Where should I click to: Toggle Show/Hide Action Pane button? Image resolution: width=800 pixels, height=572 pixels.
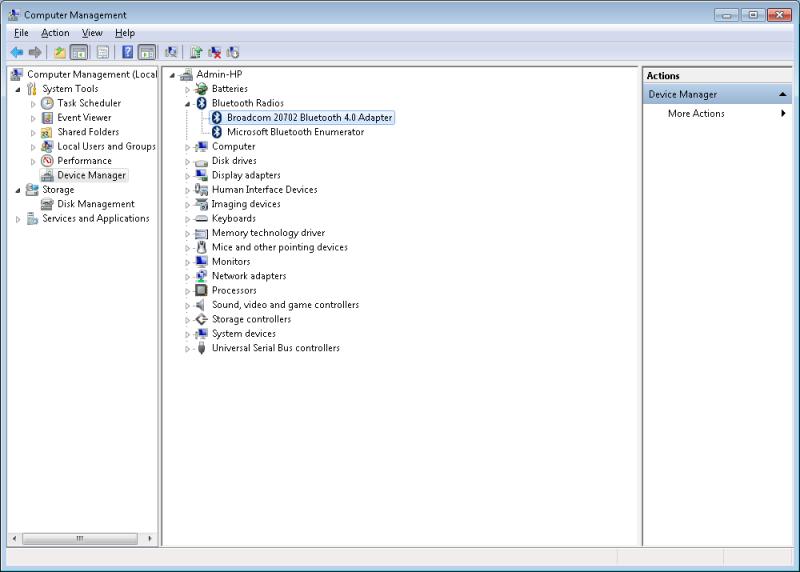pos(146,52)
